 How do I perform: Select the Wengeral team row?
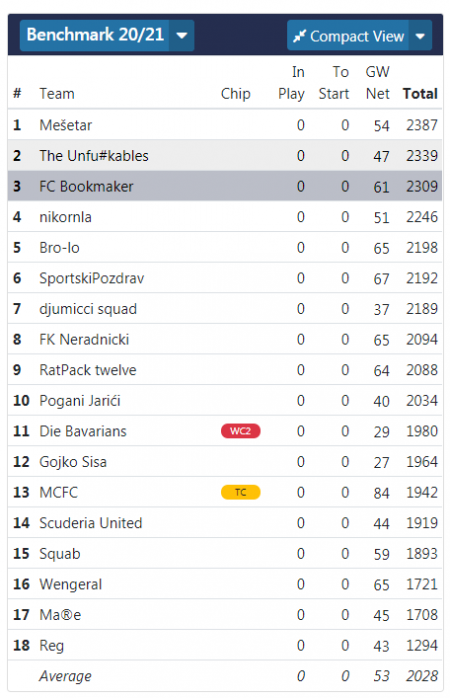(x=225, y=584)
